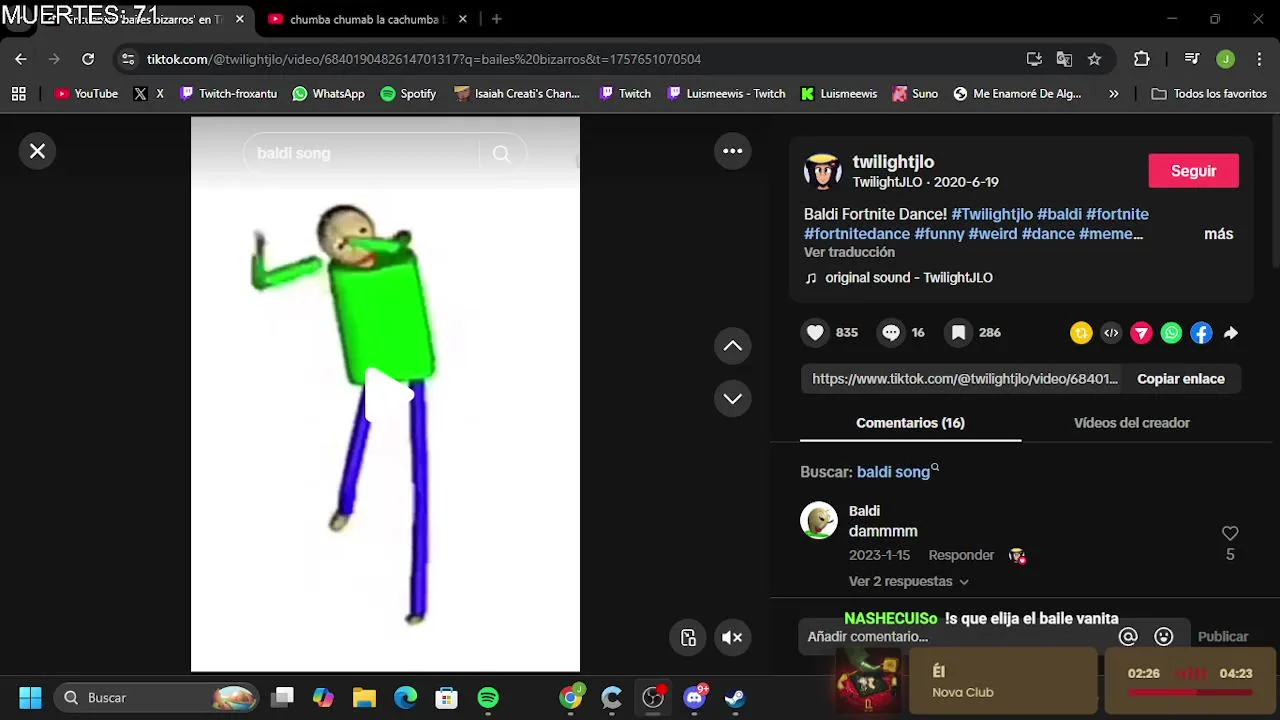Expand 'Ver 2 respuestas' under Baldi's comment
The width and height of the screenshot is (1280, 720).
[x=908, y=581]
